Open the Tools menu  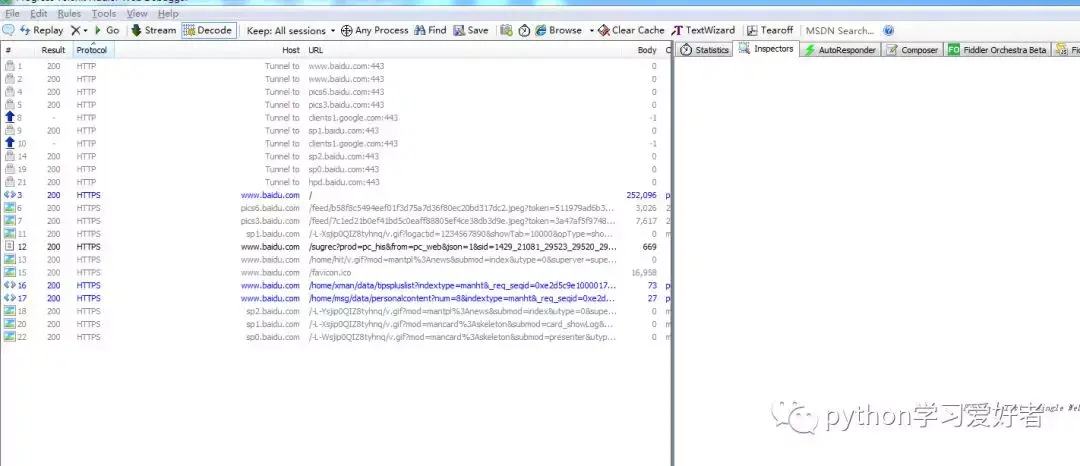(104, 13)
